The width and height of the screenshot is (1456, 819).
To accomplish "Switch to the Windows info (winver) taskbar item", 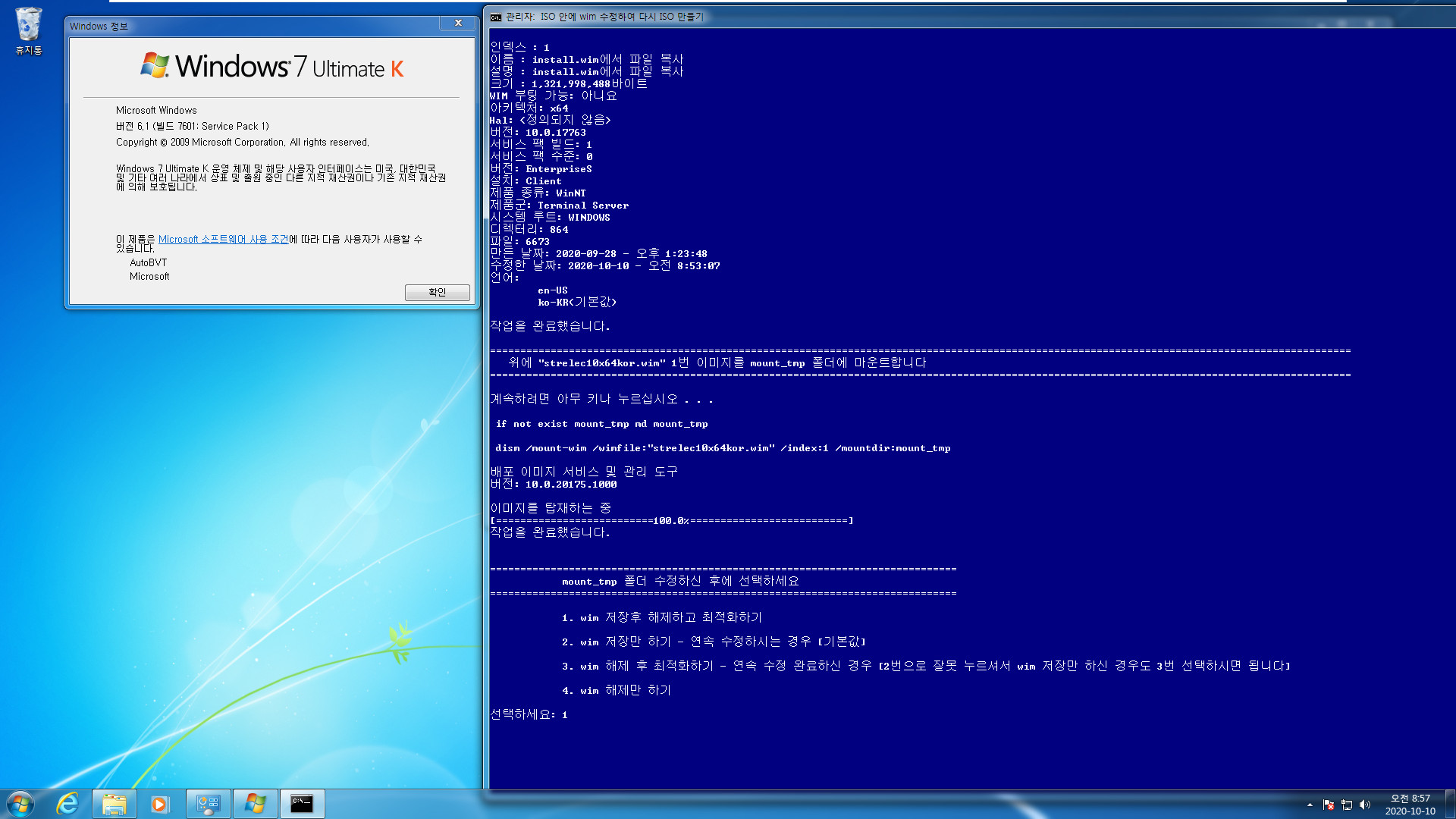I will (x=255, y=804).
